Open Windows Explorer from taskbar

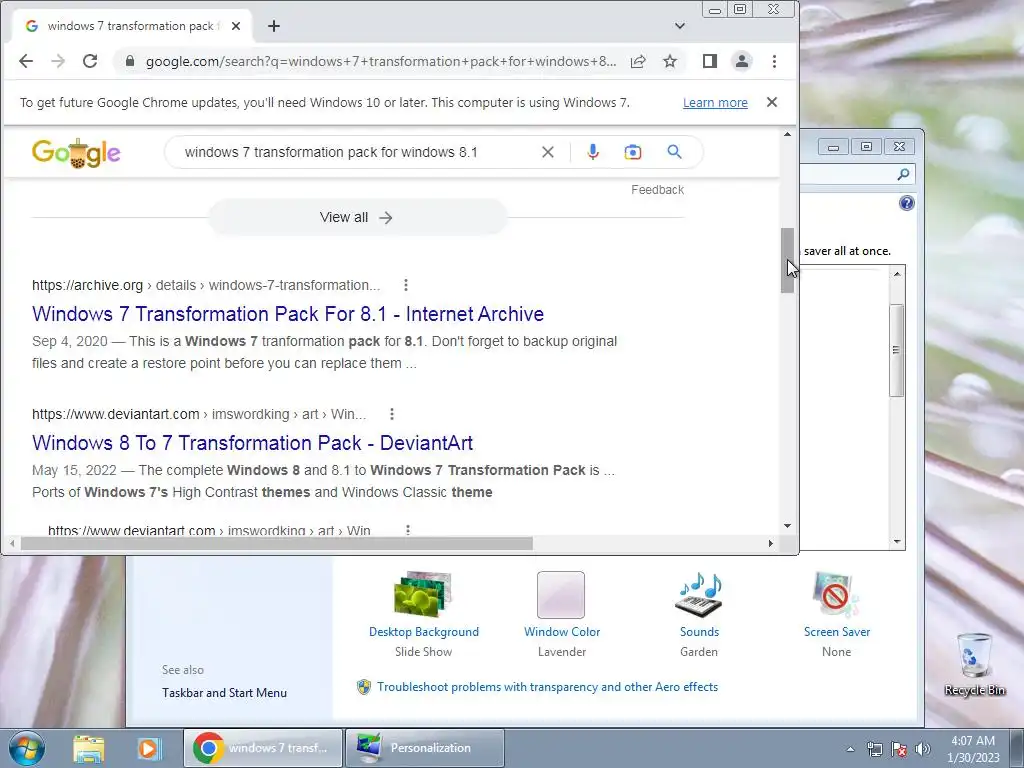pos(89,748)
